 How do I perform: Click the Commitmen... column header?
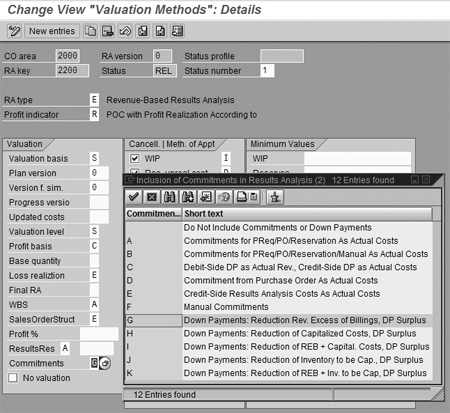(153, 214)
